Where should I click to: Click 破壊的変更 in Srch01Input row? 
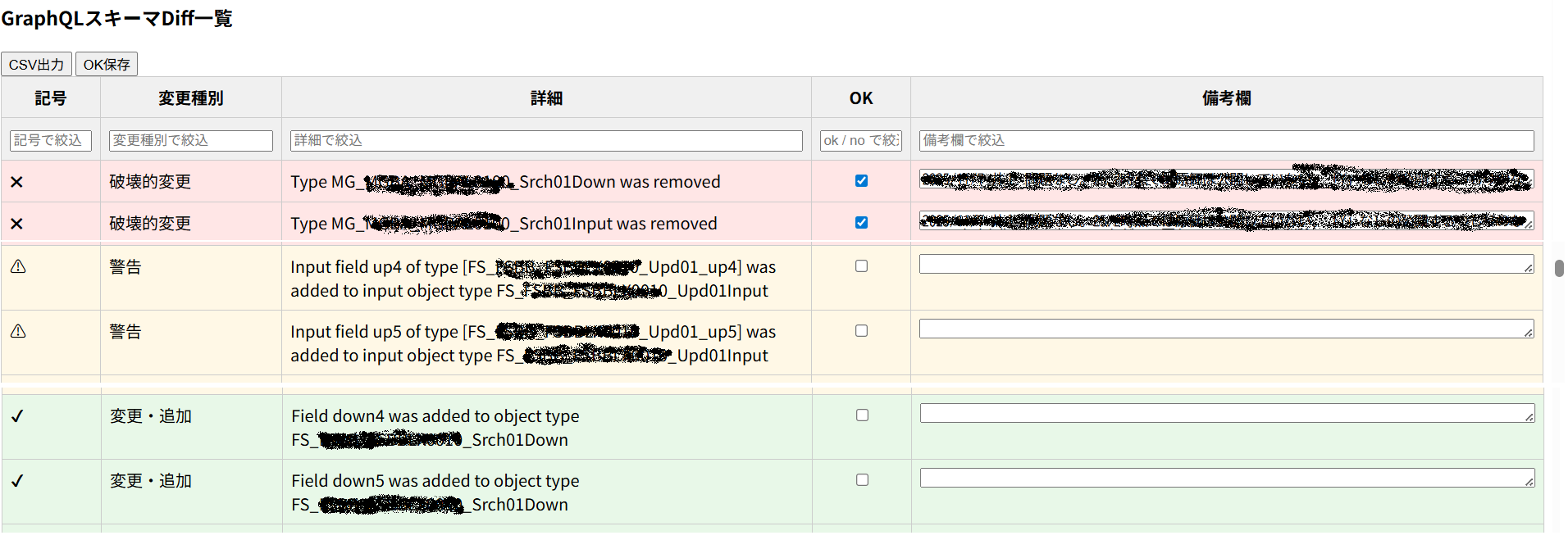[x=150, y=224]
